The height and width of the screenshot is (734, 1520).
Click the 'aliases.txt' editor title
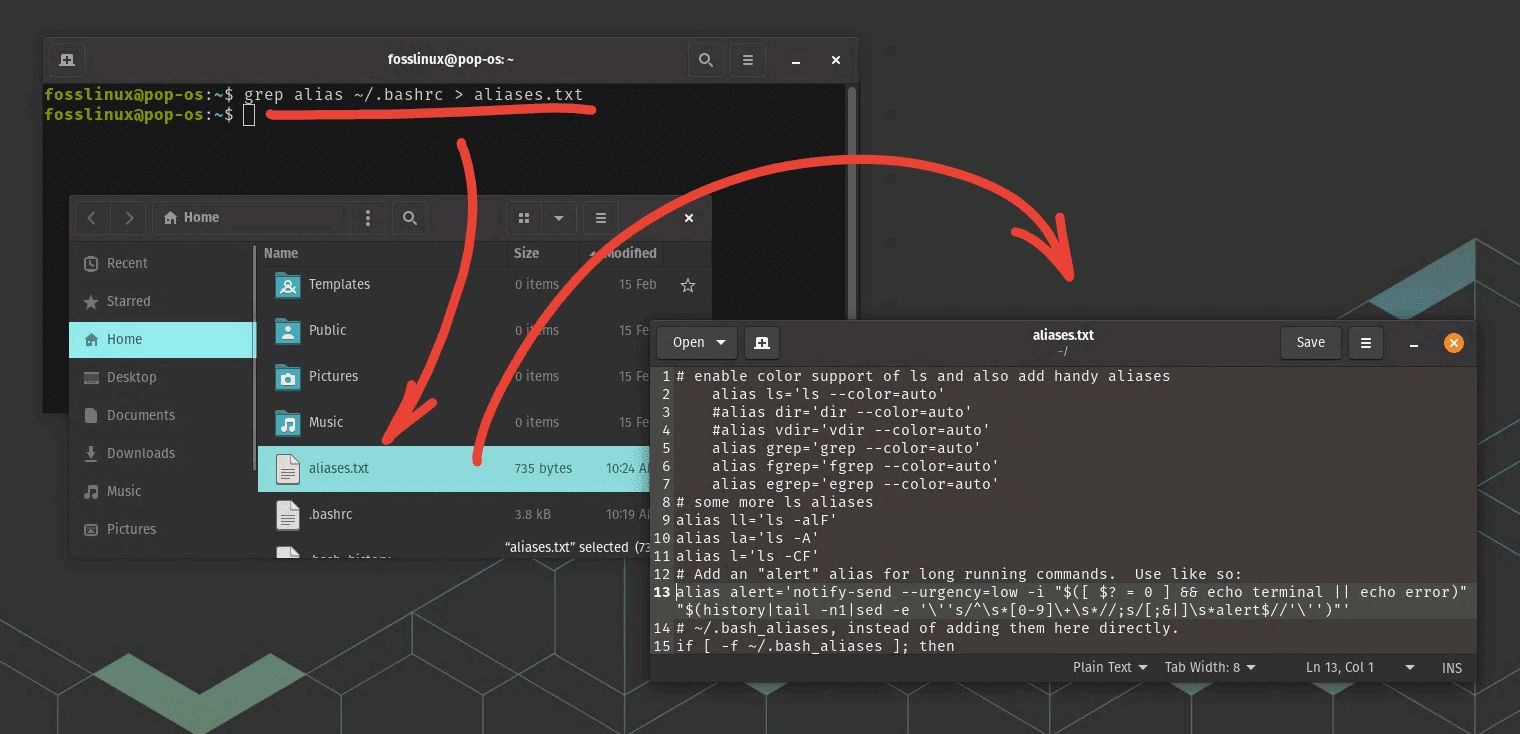[x=1063, y=336]
